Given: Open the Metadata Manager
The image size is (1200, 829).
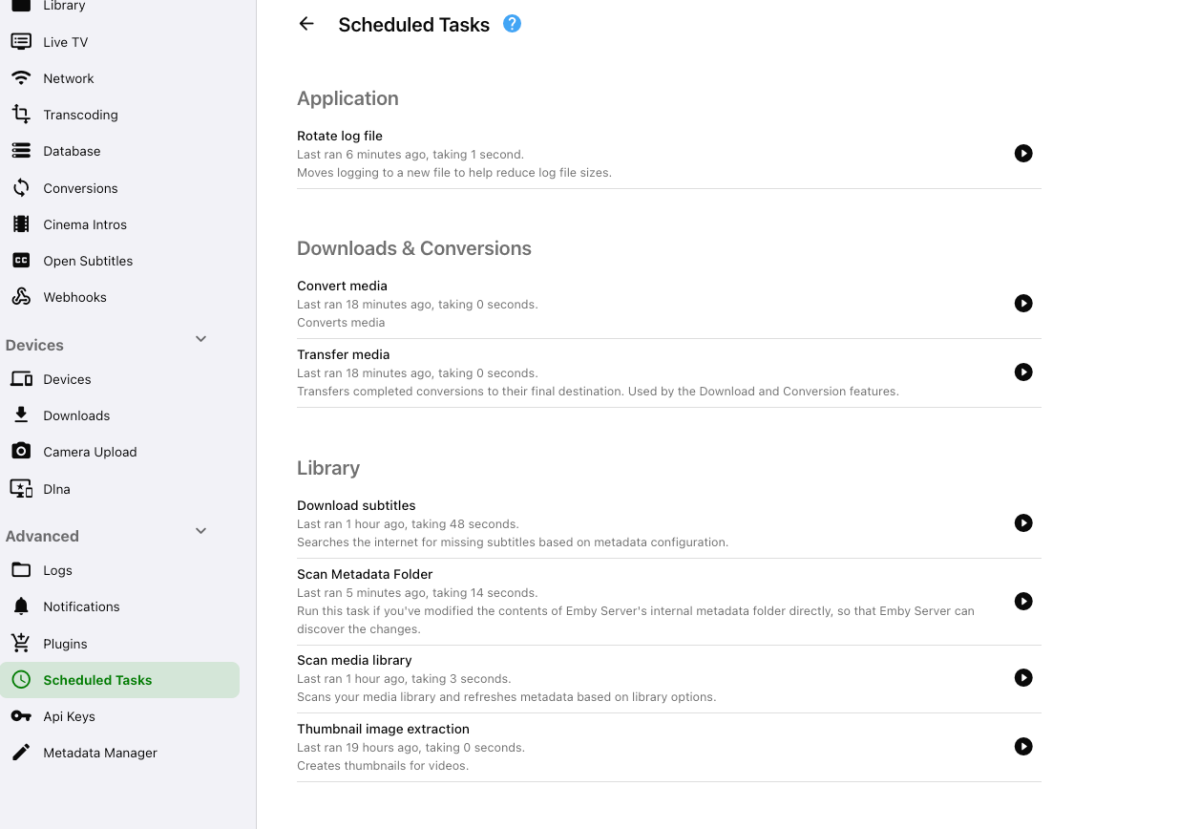Looking at the screenshot, I should [99, 753].
